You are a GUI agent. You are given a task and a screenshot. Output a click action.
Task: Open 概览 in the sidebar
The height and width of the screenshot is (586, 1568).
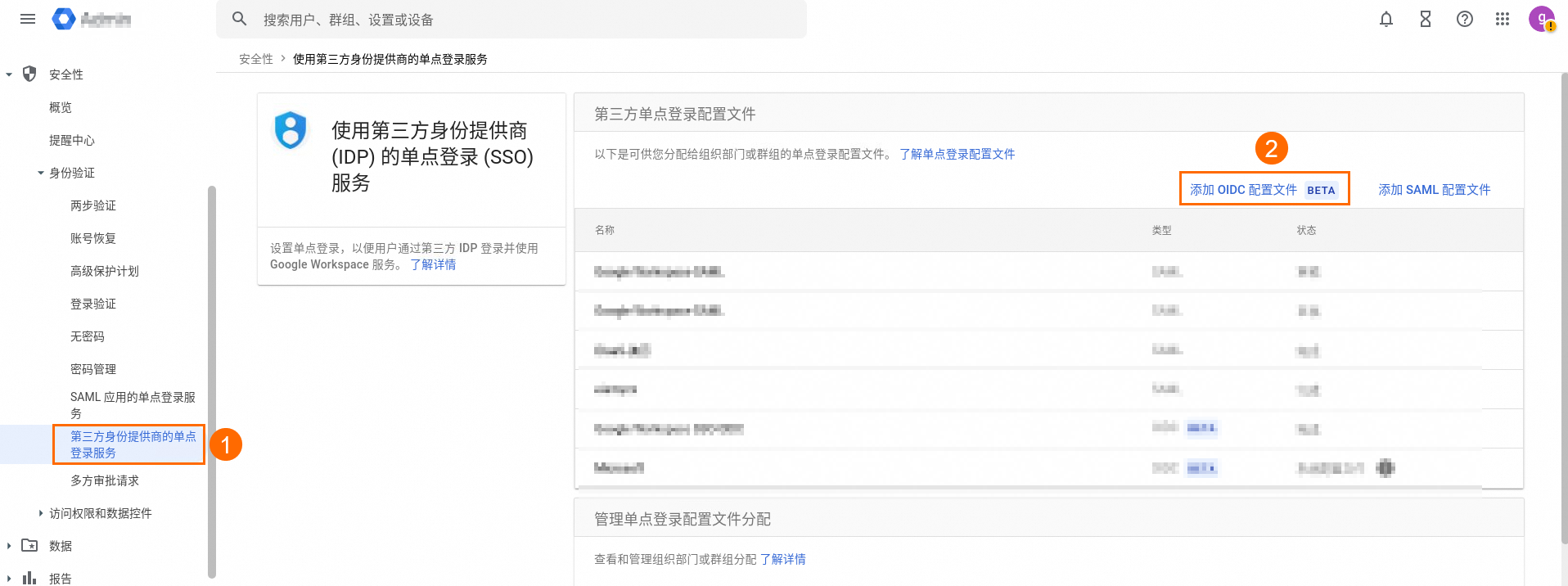61,107
